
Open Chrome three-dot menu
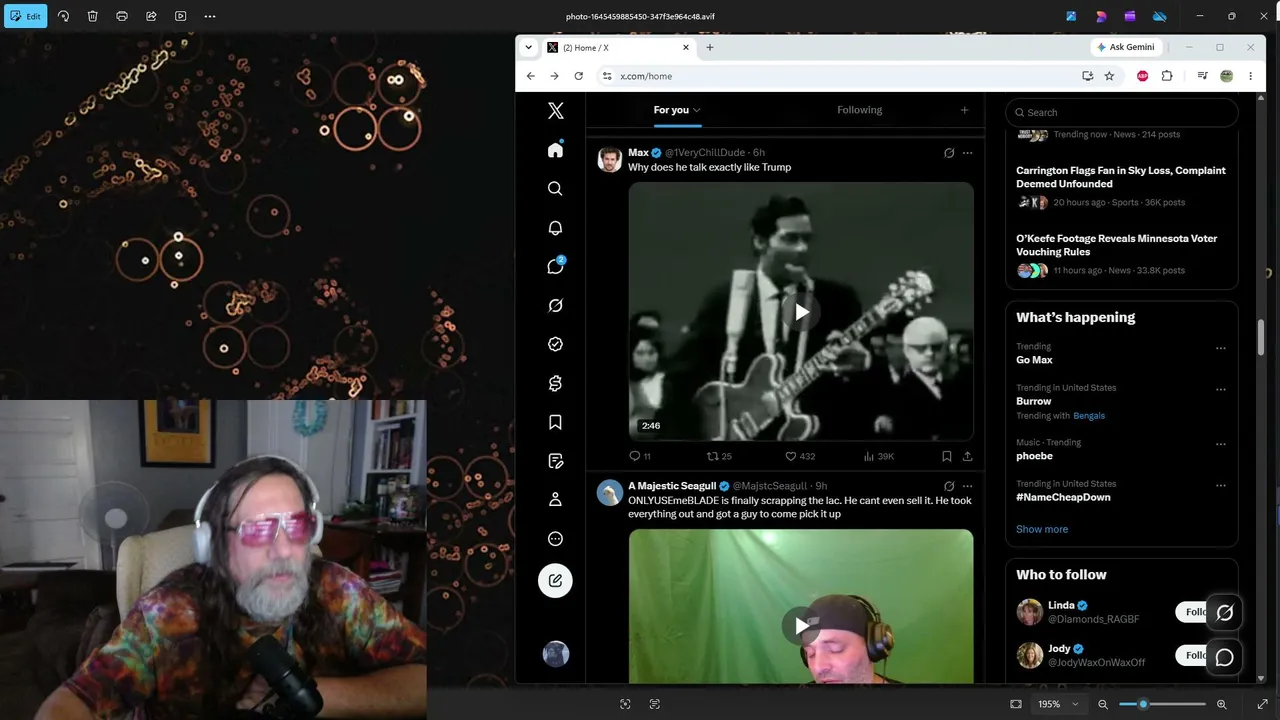[x=1250, y=76]
